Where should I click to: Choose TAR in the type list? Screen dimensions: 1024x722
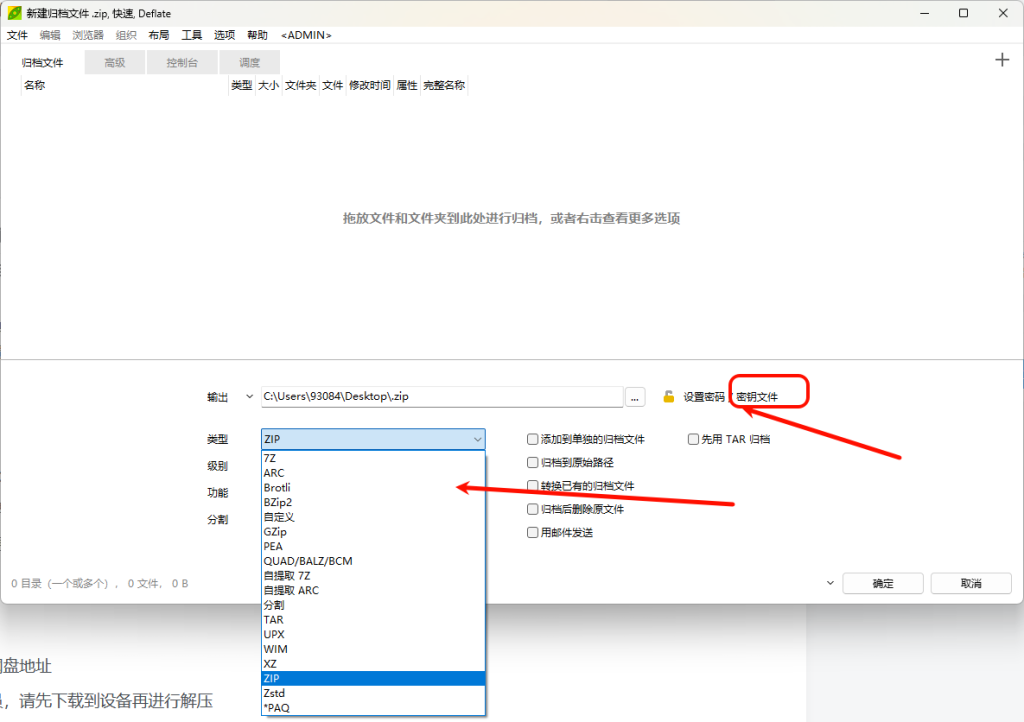point(274,619)
